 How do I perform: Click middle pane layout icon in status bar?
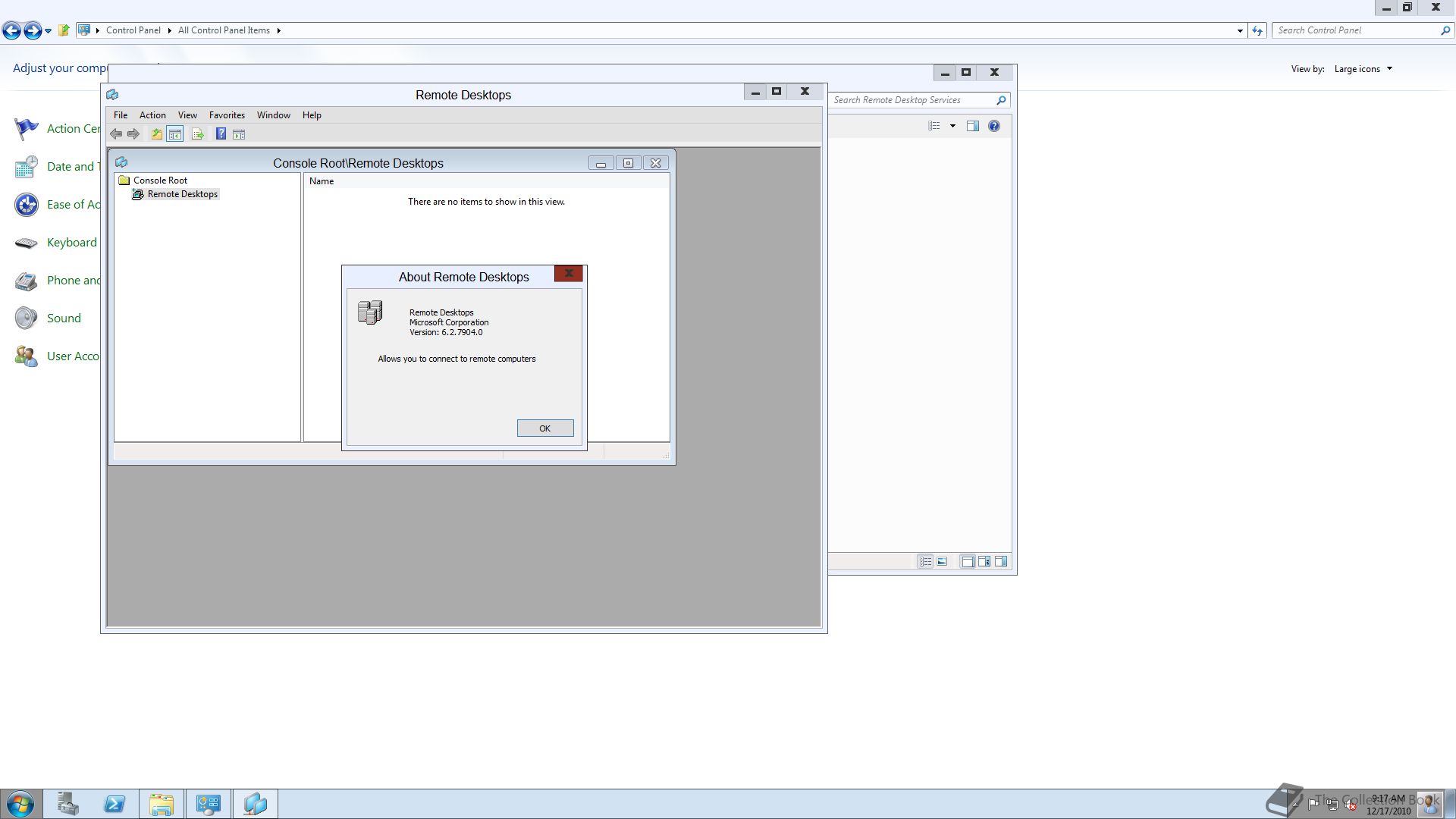[984, 562]
